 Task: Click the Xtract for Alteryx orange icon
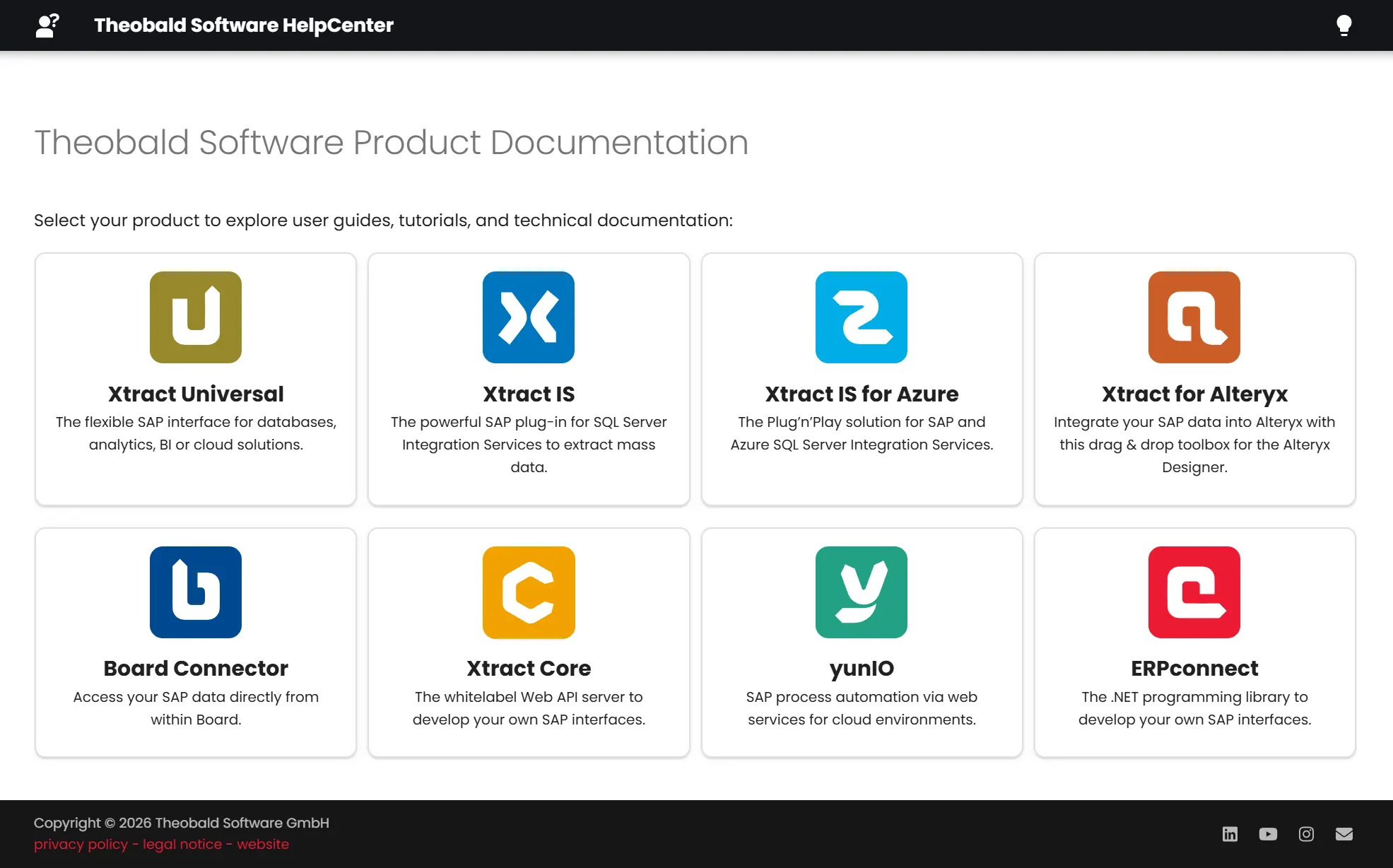point(1194,317)
